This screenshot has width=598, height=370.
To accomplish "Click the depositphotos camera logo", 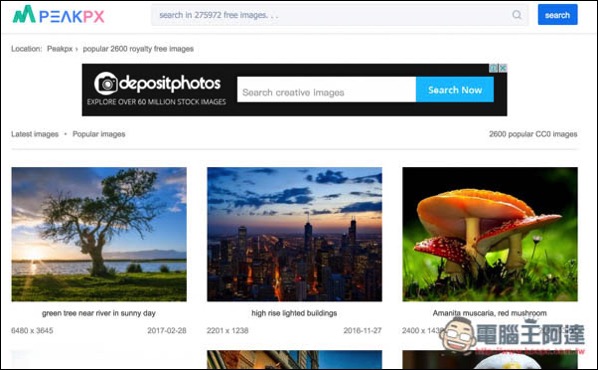I will pyautogui.click(x=106, y=84).
